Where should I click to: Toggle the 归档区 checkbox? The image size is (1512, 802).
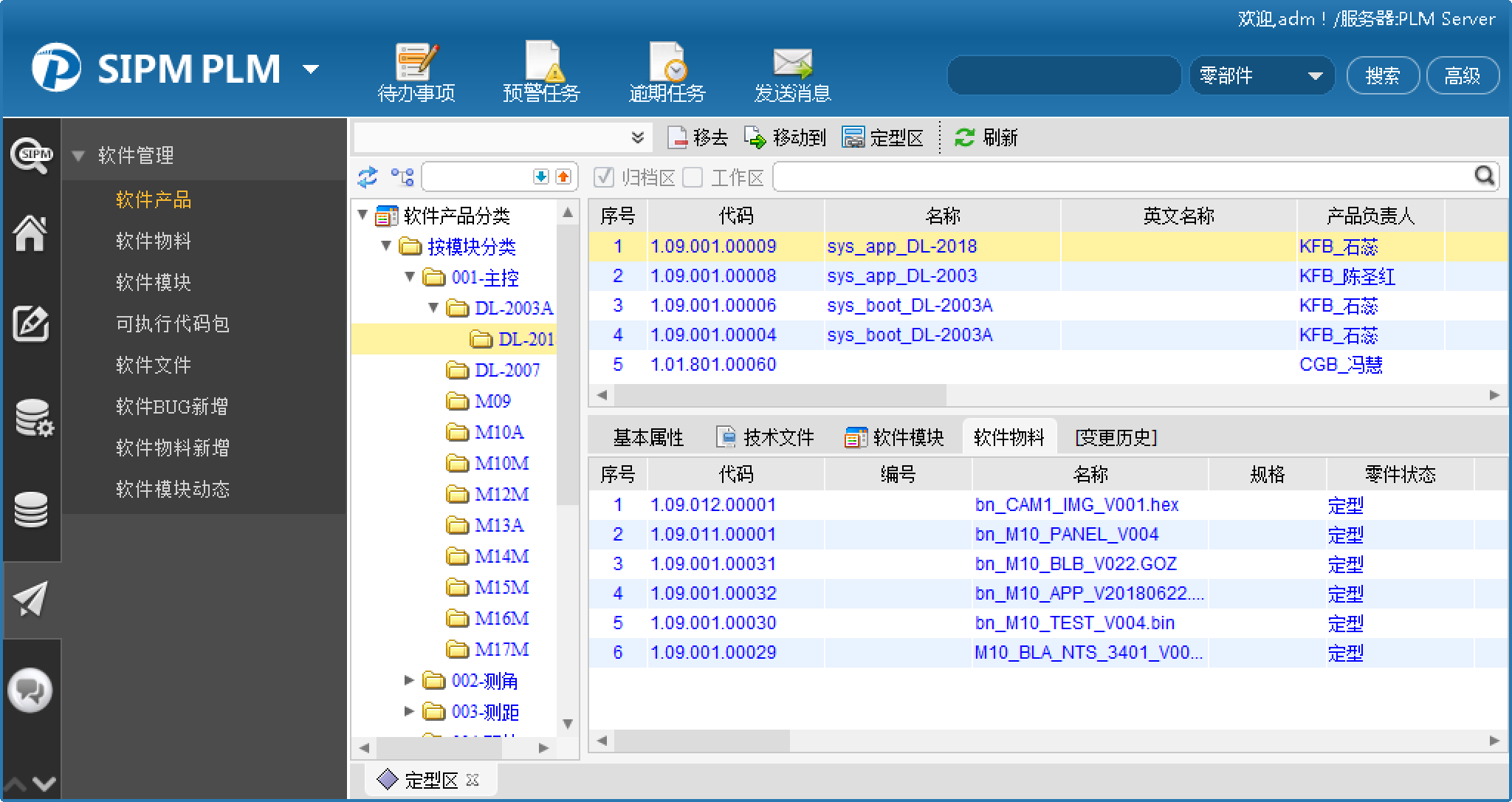[604, 177]
